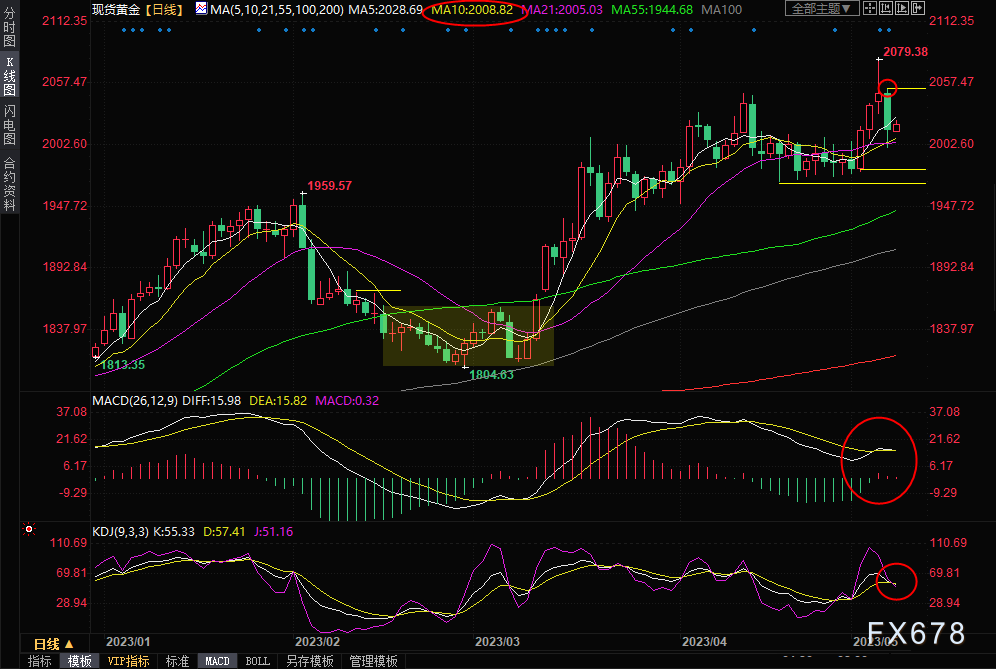This screenshot has height=669, width=996.
Task: Choose the MACD template
Action: (x=217, y=661)
